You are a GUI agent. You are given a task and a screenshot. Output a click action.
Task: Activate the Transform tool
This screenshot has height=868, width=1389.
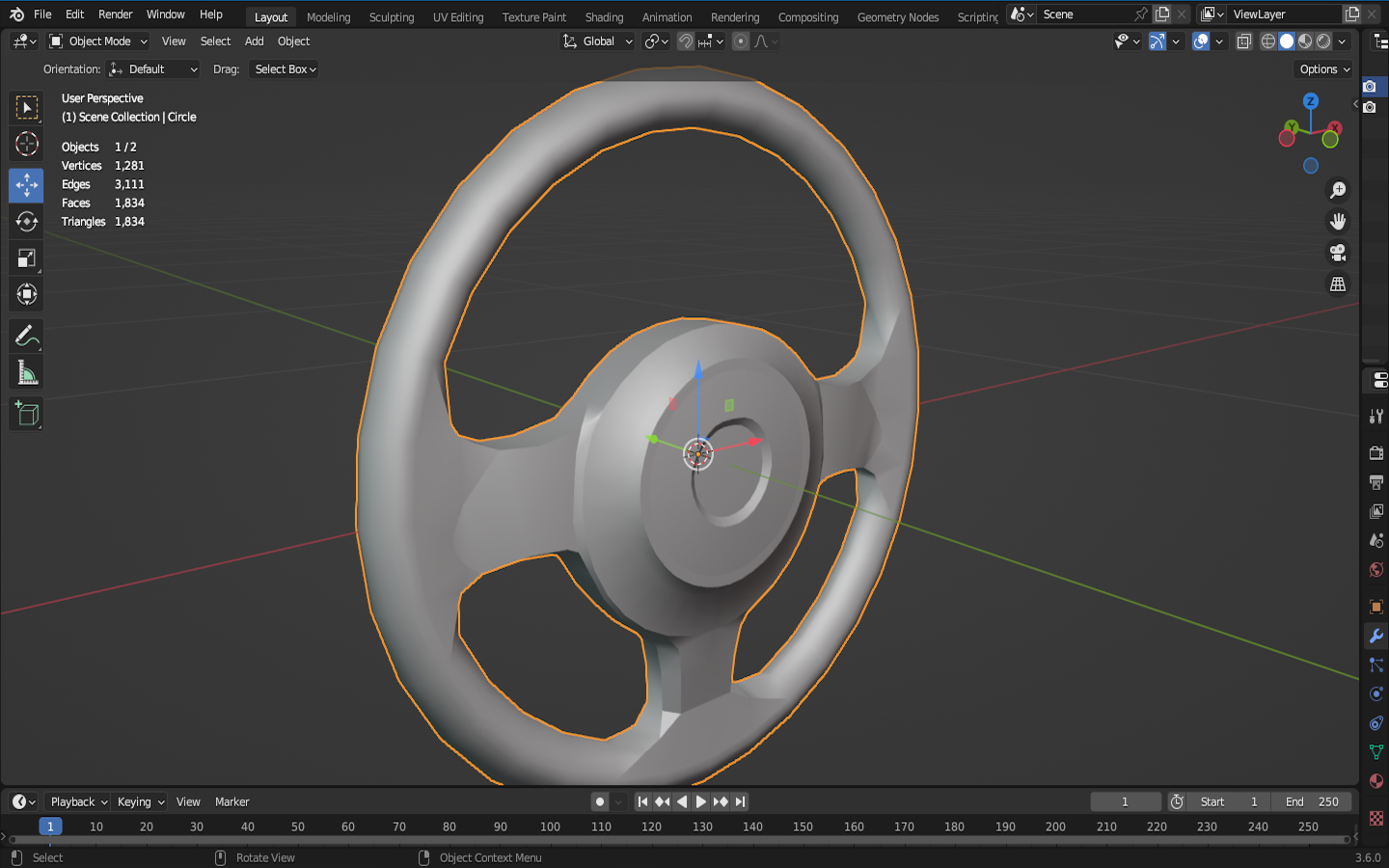tap(26, 295)
